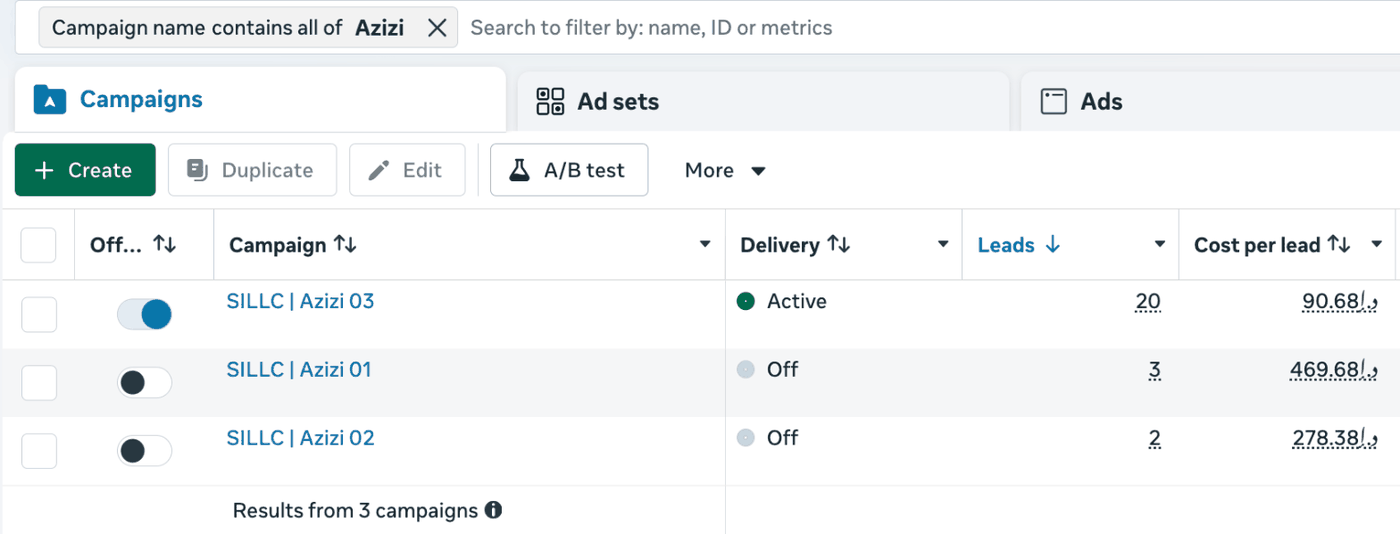Click the leads value 3
This screenshot has height=534, width=1400.
click(x=1155, y=370)
